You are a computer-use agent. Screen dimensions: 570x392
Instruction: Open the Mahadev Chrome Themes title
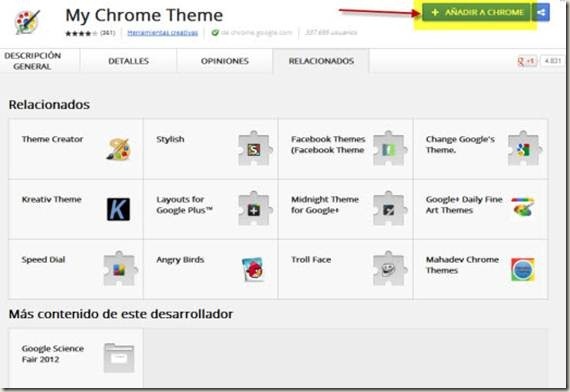tap(462, 265)
